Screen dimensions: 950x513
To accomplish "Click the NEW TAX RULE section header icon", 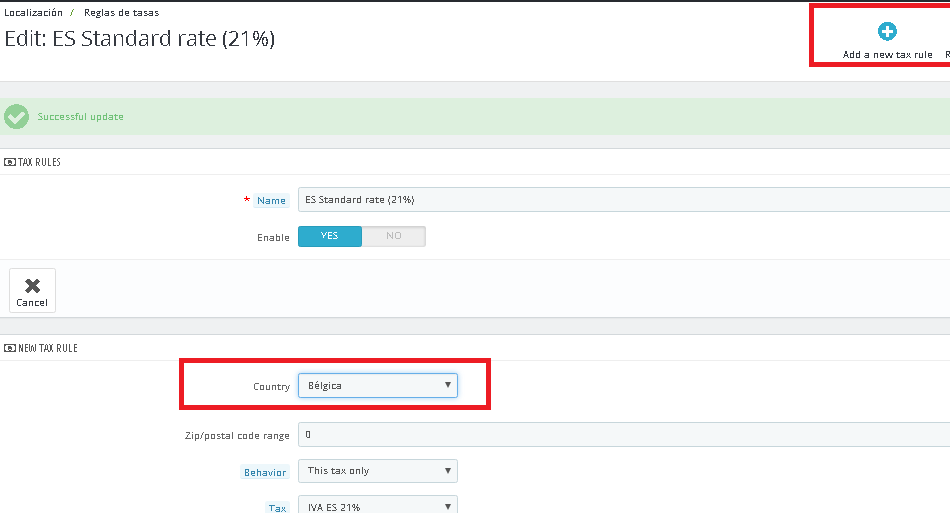I will pos(10,348).
